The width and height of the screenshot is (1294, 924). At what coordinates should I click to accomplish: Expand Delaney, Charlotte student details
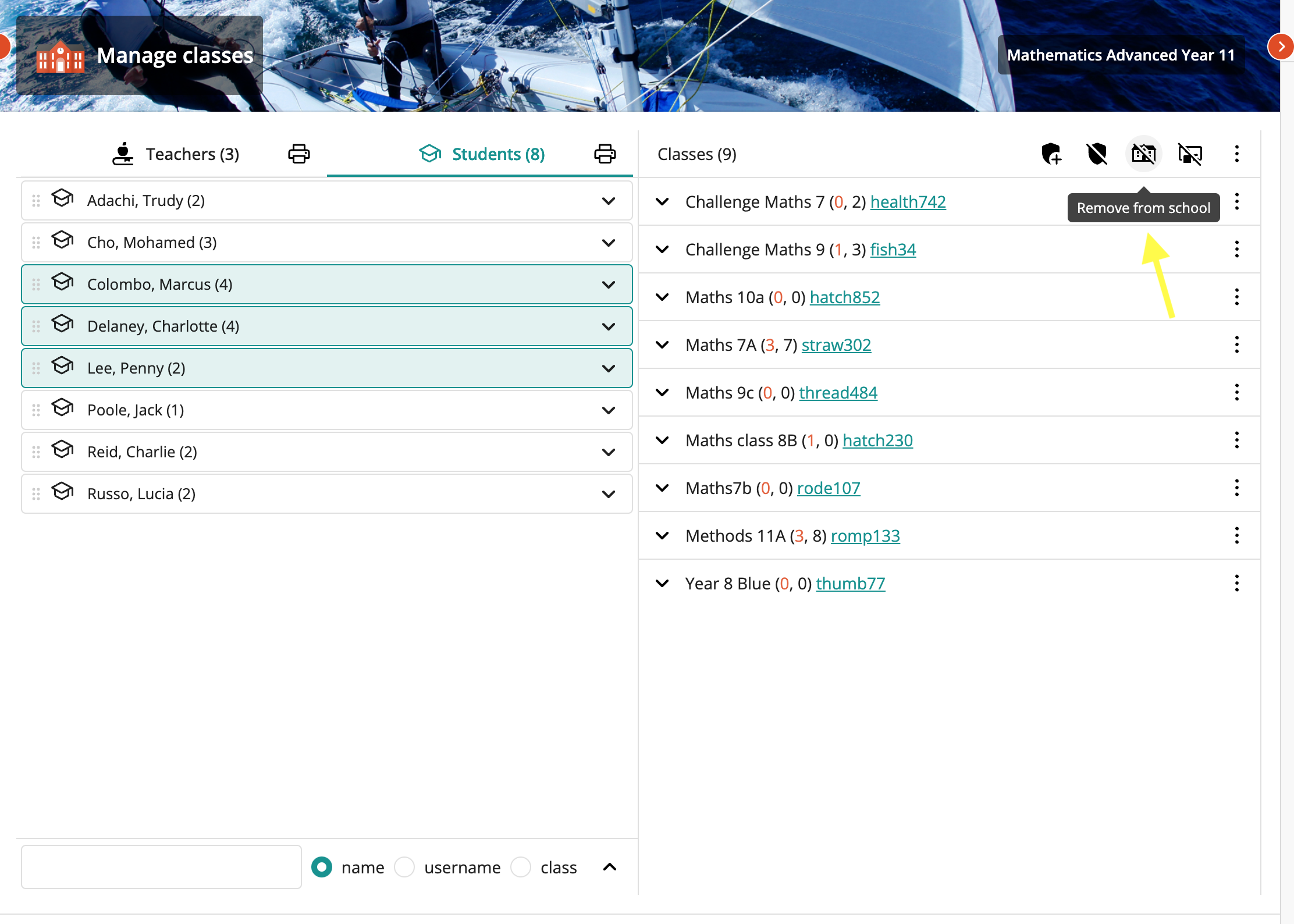[x=609, y=327]
